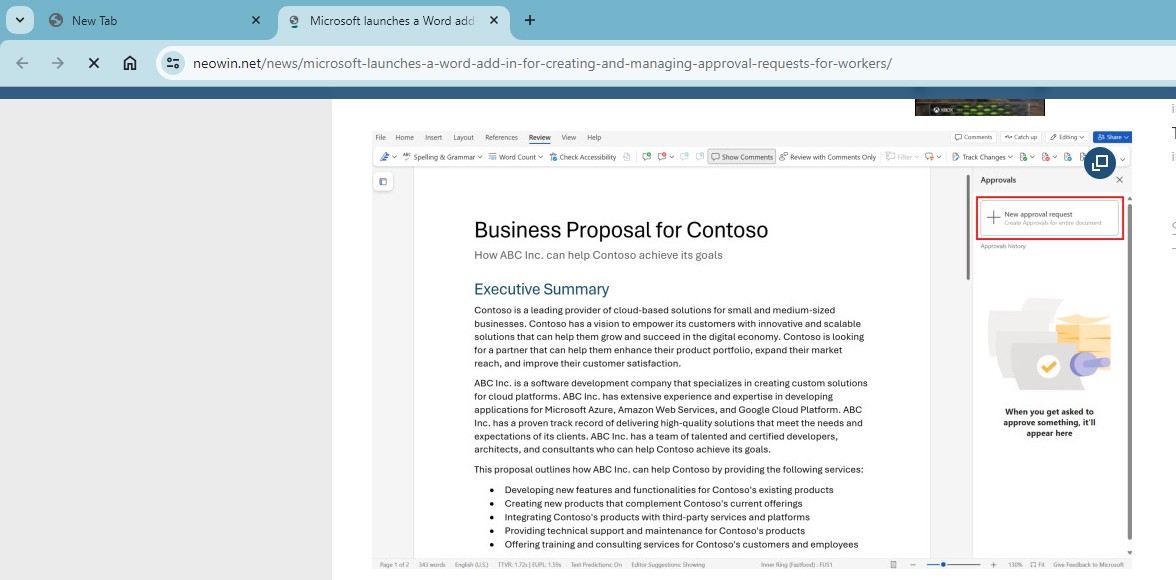
Task: Toggle the navigation pane icon left of document
Action: tap(382, 182)
